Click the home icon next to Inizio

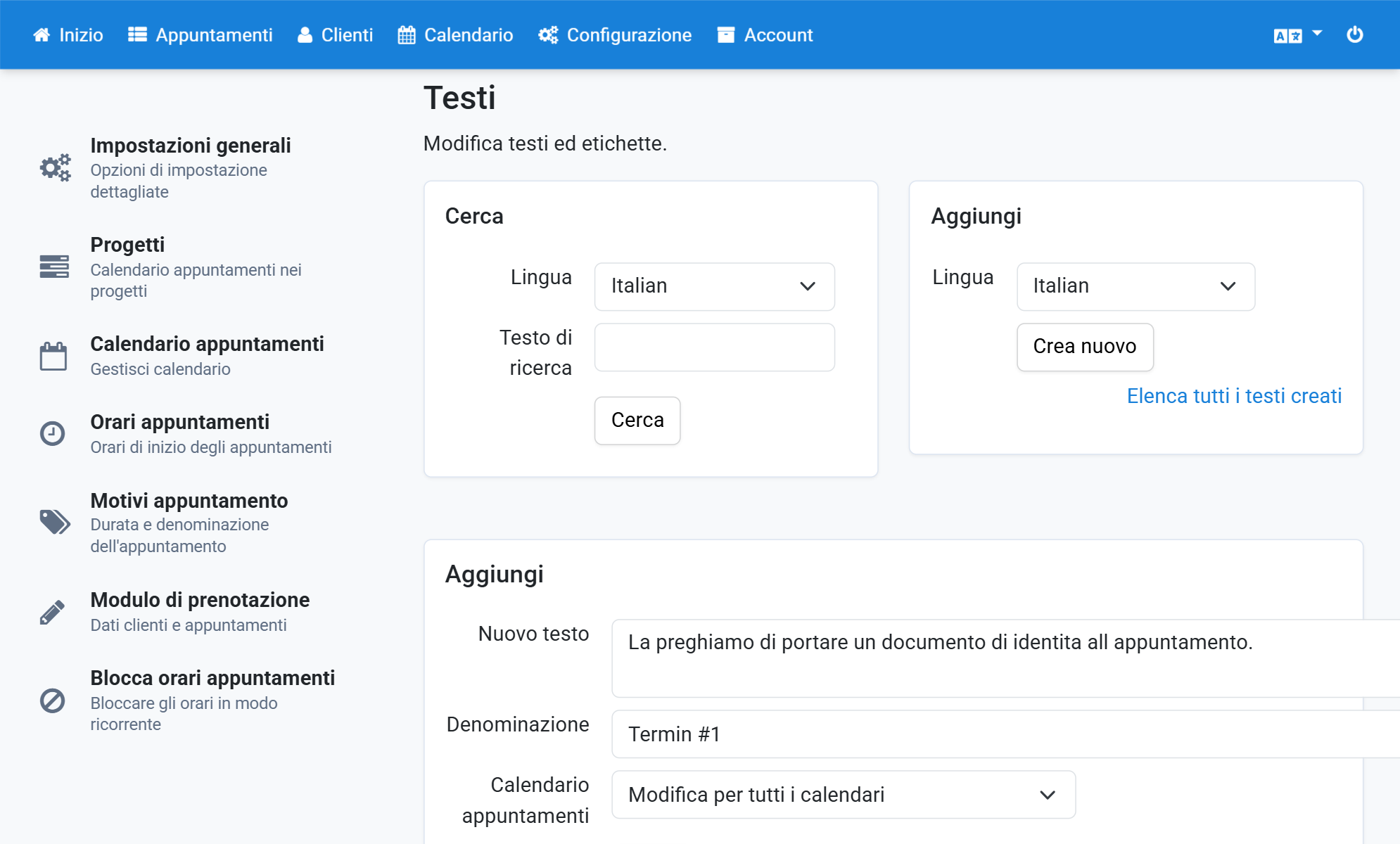42,35
